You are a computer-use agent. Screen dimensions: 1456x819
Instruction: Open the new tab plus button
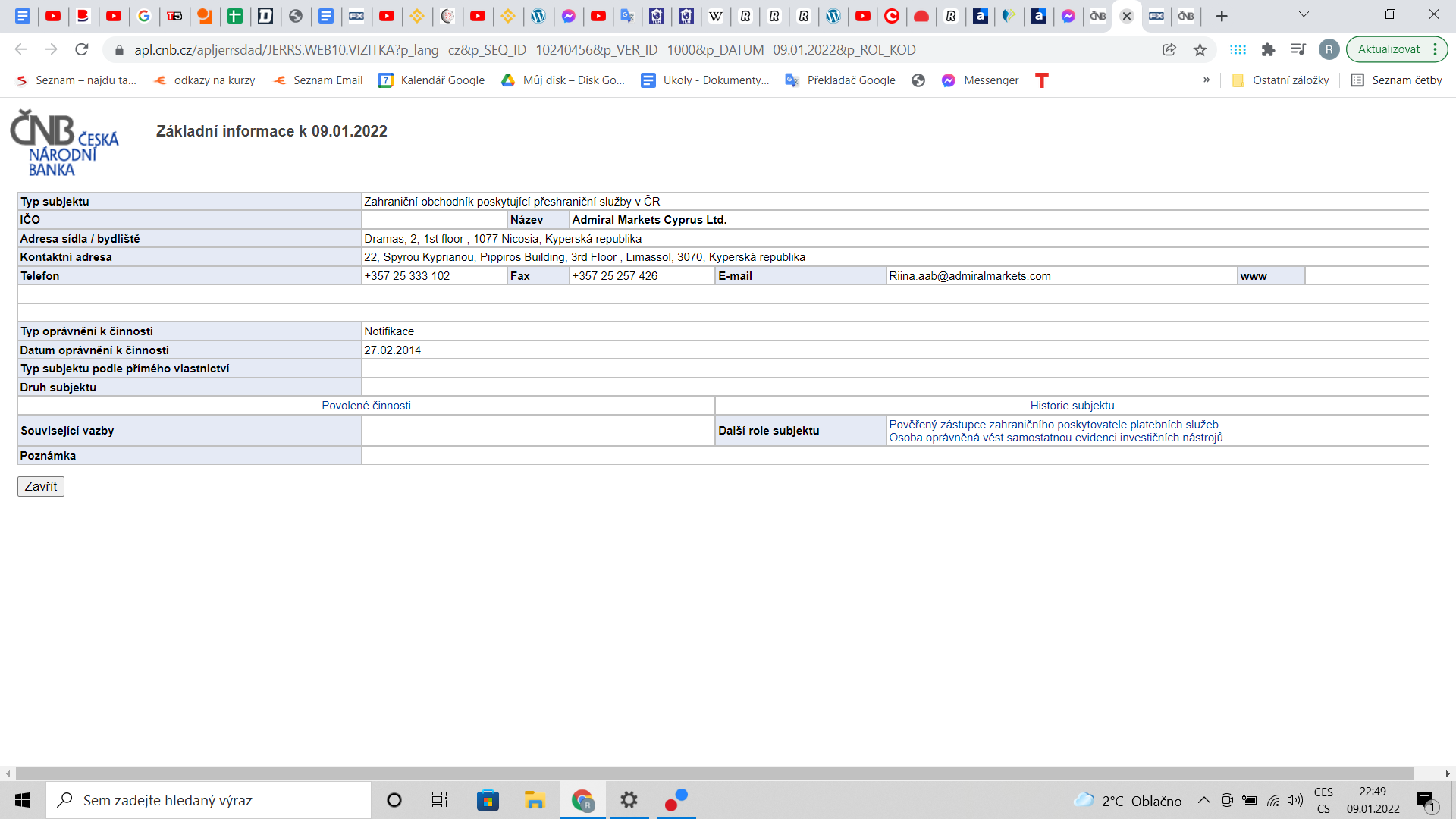(1222, 16)
